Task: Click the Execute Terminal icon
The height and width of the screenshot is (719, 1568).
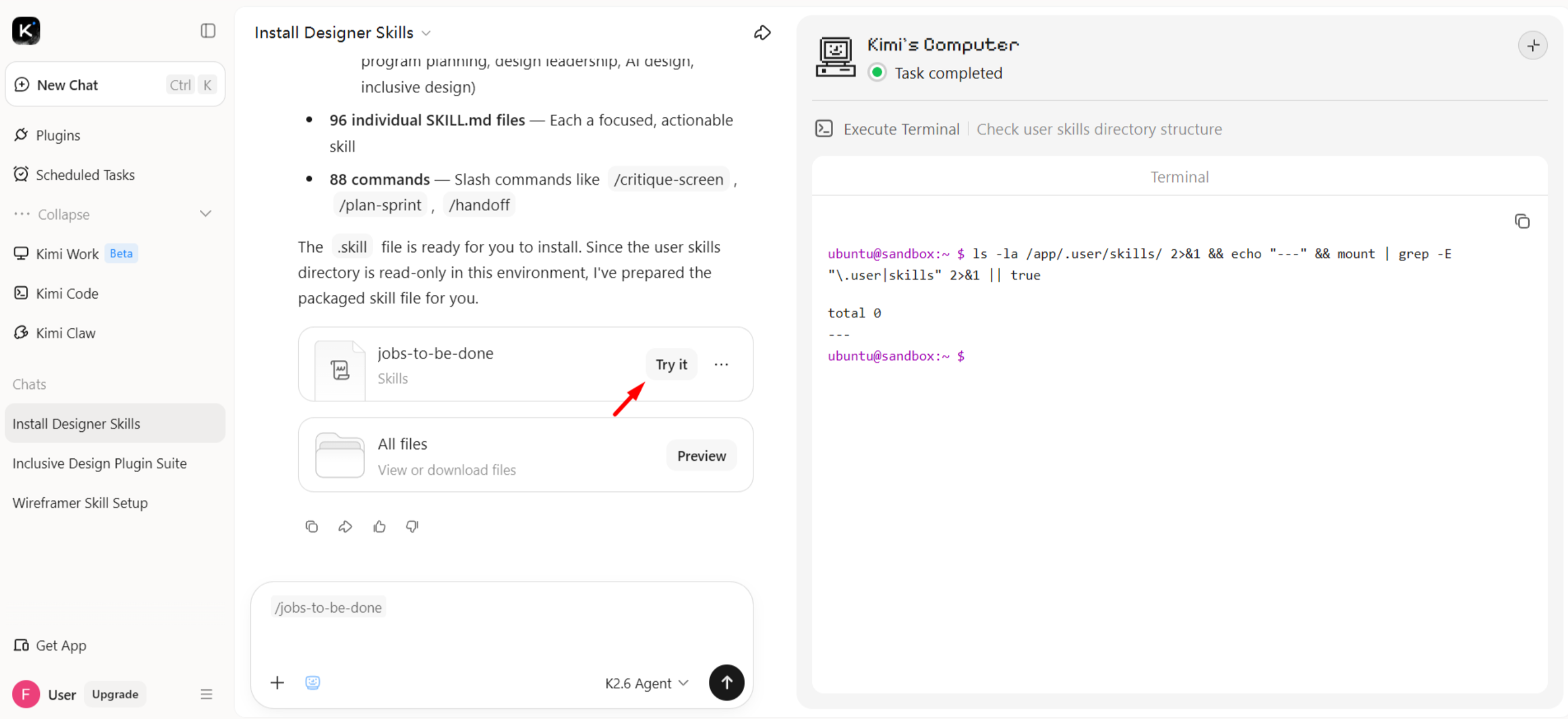Action: tap(823, 128)
